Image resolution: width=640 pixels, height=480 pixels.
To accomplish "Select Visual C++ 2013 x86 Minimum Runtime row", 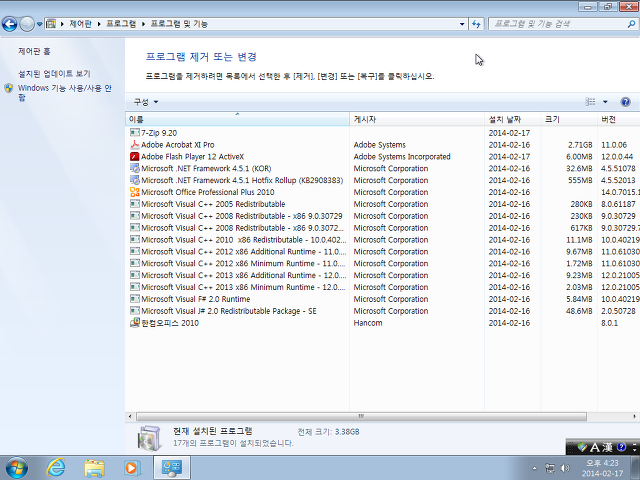I will (x=382, y=287).
